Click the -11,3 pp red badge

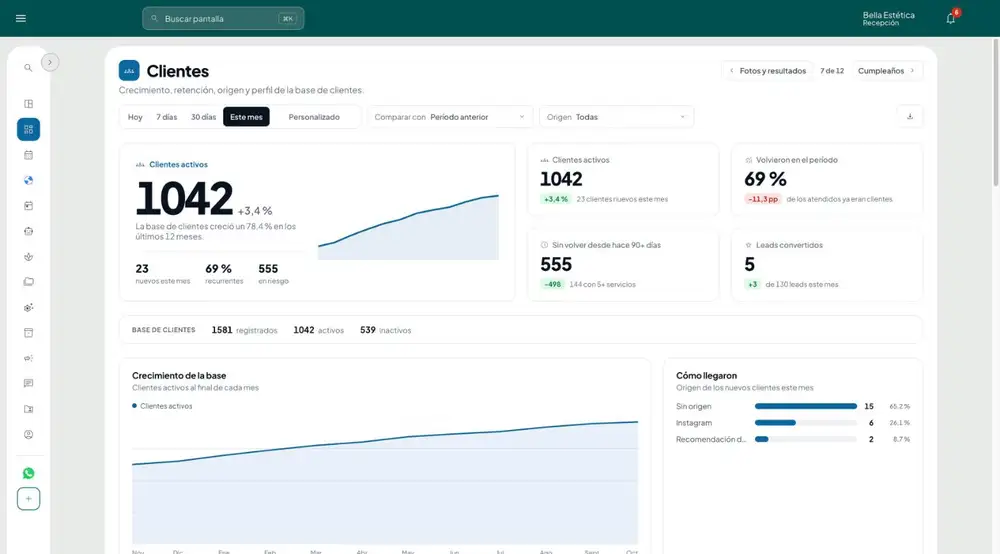coord(763,200)
